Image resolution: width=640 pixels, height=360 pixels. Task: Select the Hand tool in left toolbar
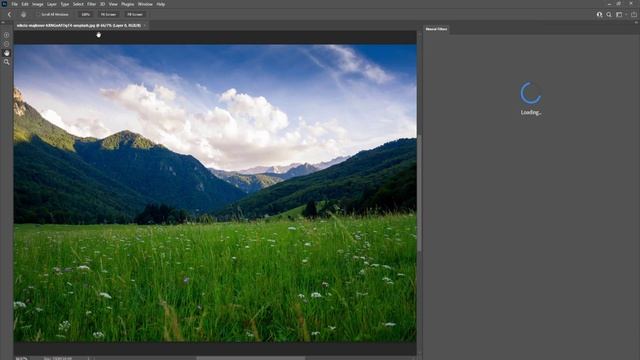click(7, 53)
